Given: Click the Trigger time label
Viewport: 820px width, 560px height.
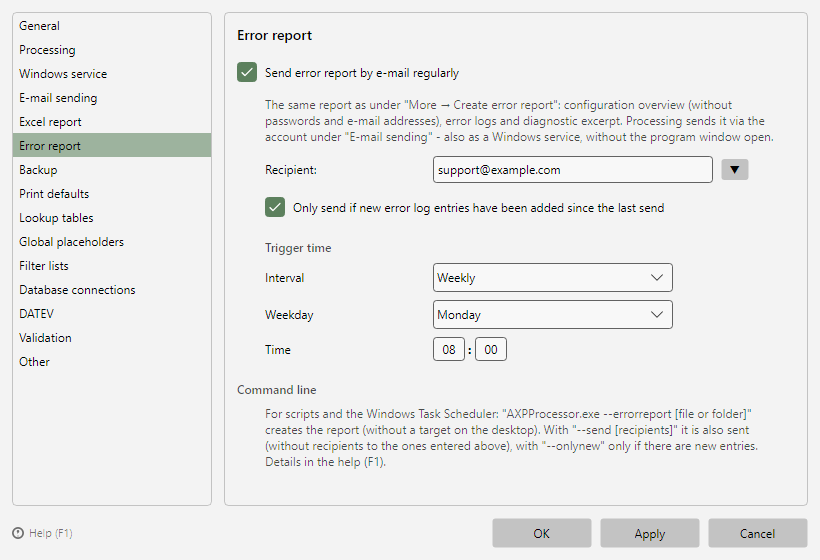Looking at the screenshot, I should click(298, 248).
